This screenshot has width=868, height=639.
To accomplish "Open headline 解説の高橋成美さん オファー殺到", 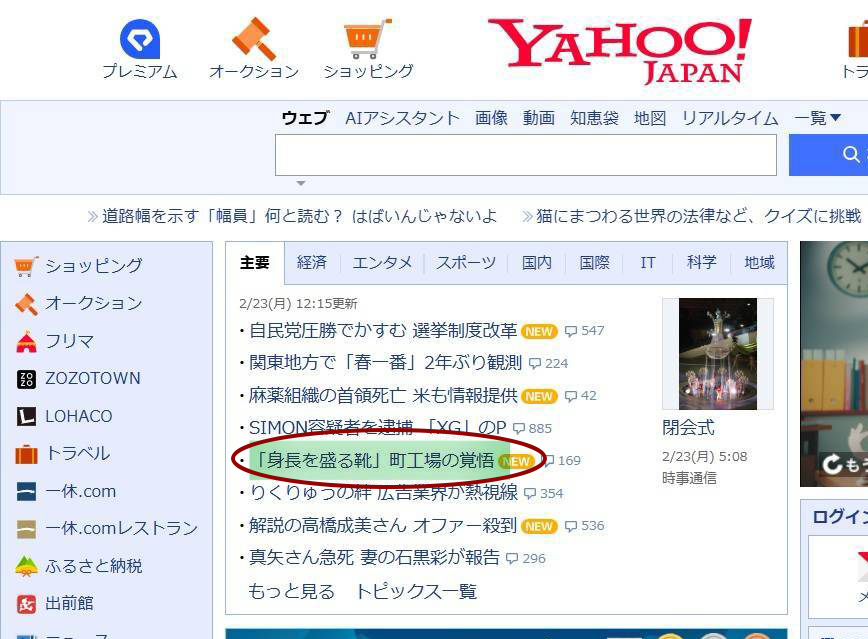I will [383, 525].
